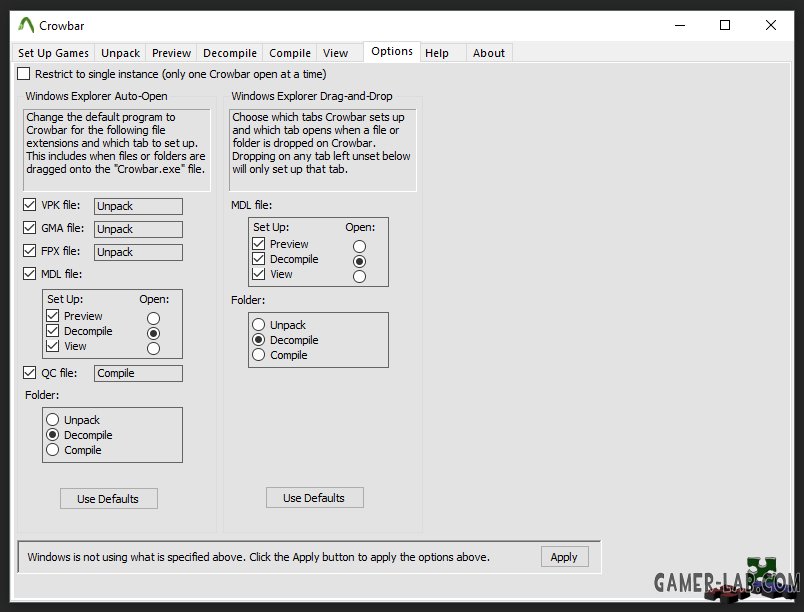Go to the Compile tab

click(x=290, y=53)
